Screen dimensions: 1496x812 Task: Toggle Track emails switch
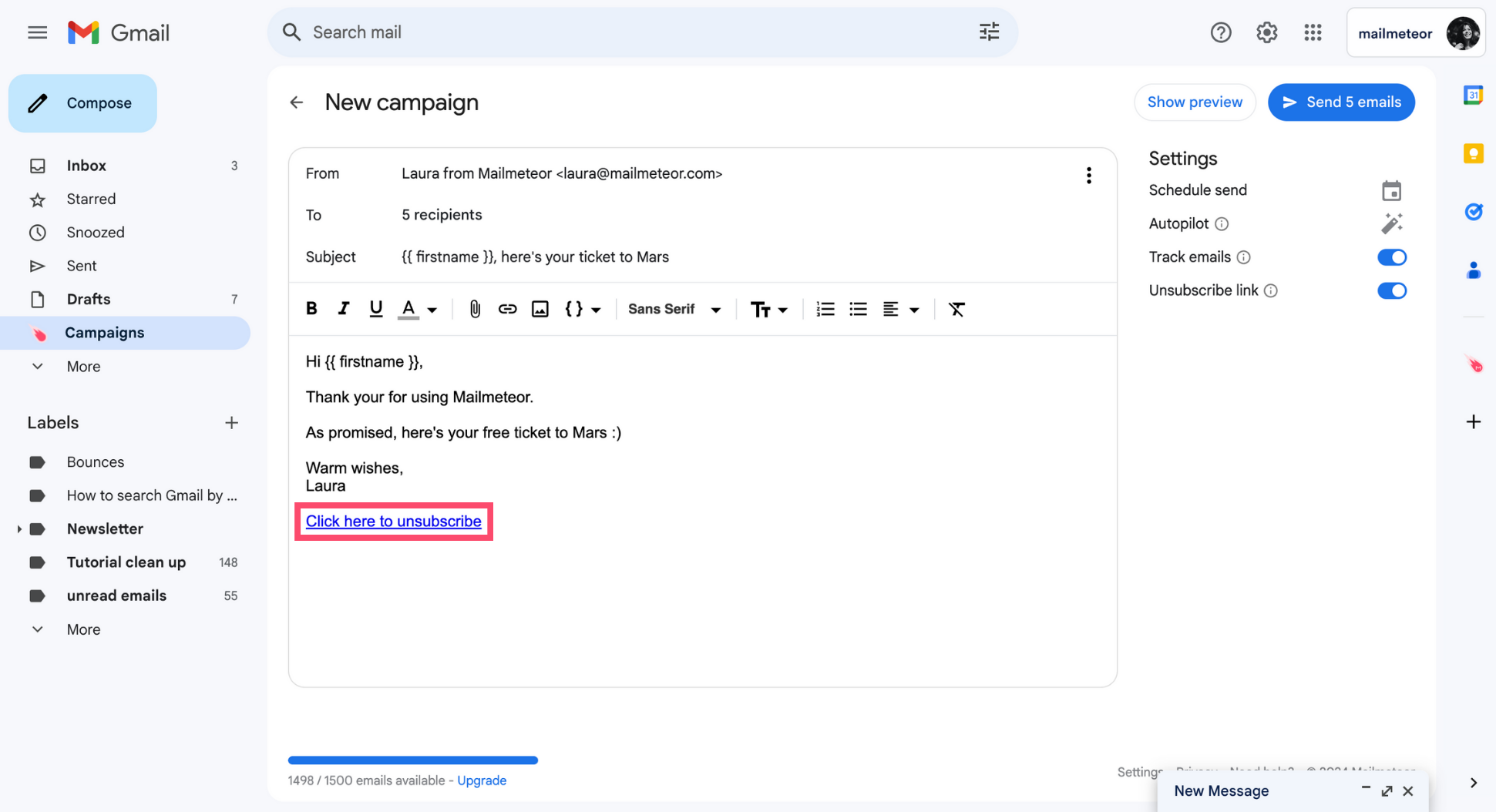(x=1392, y=257)
